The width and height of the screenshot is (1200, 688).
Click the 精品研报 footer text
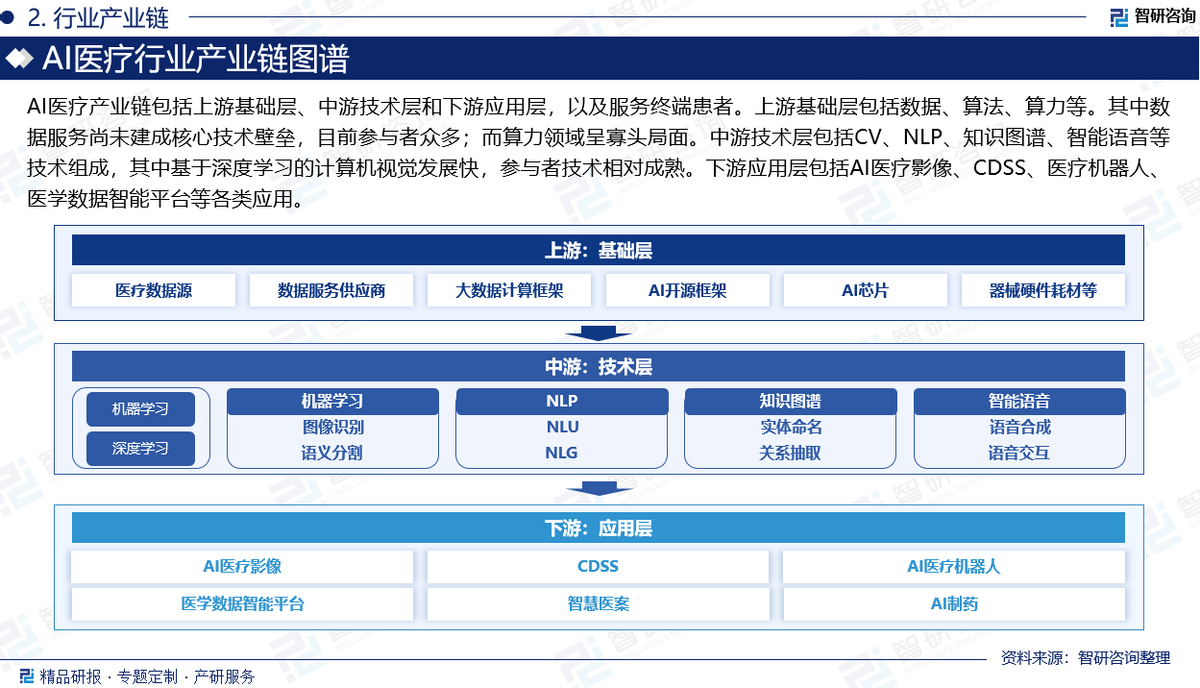[x=71, y=677]
